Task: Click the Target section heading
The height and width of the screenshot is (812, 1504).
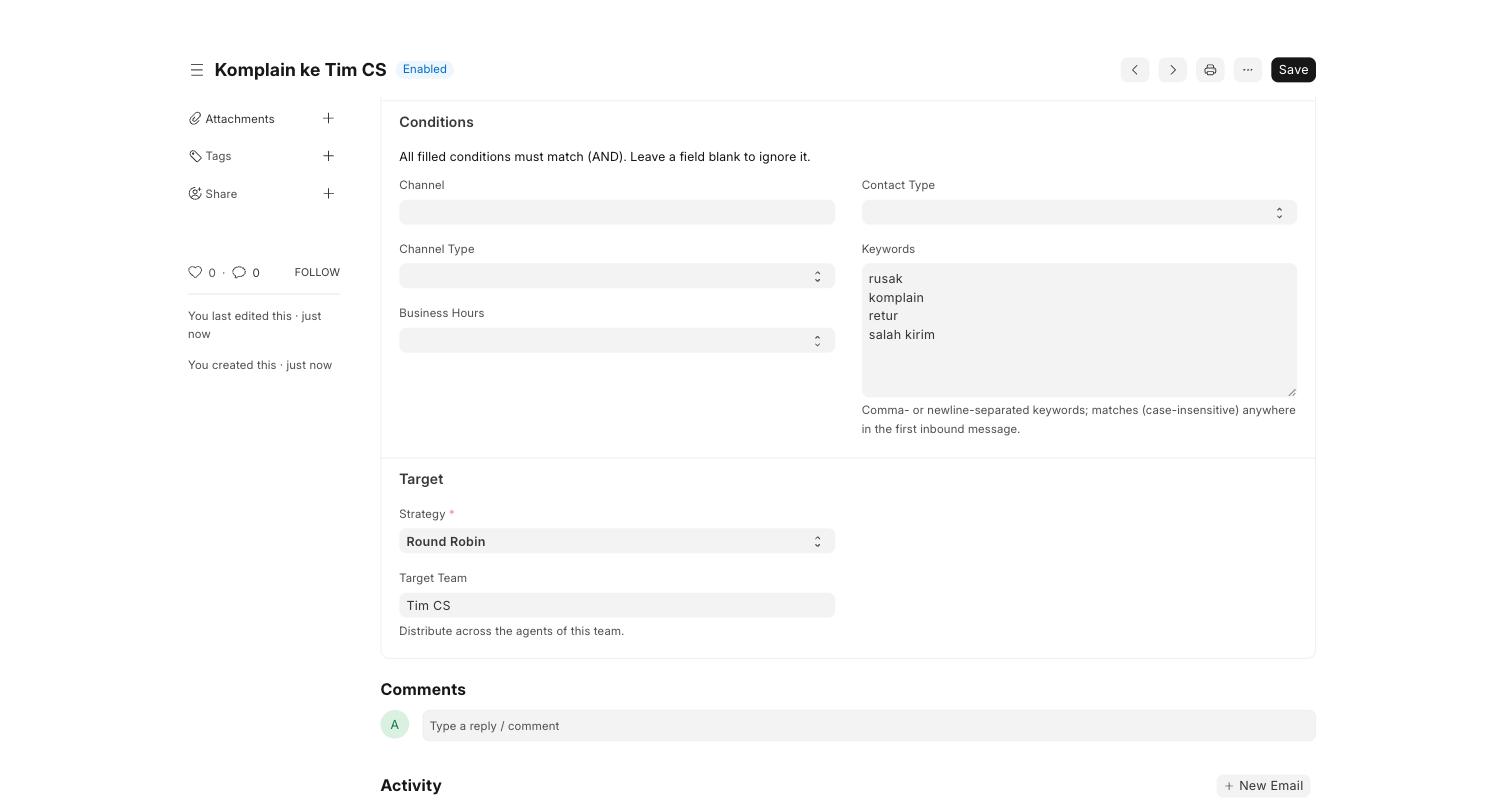Action: click(421, 479)
